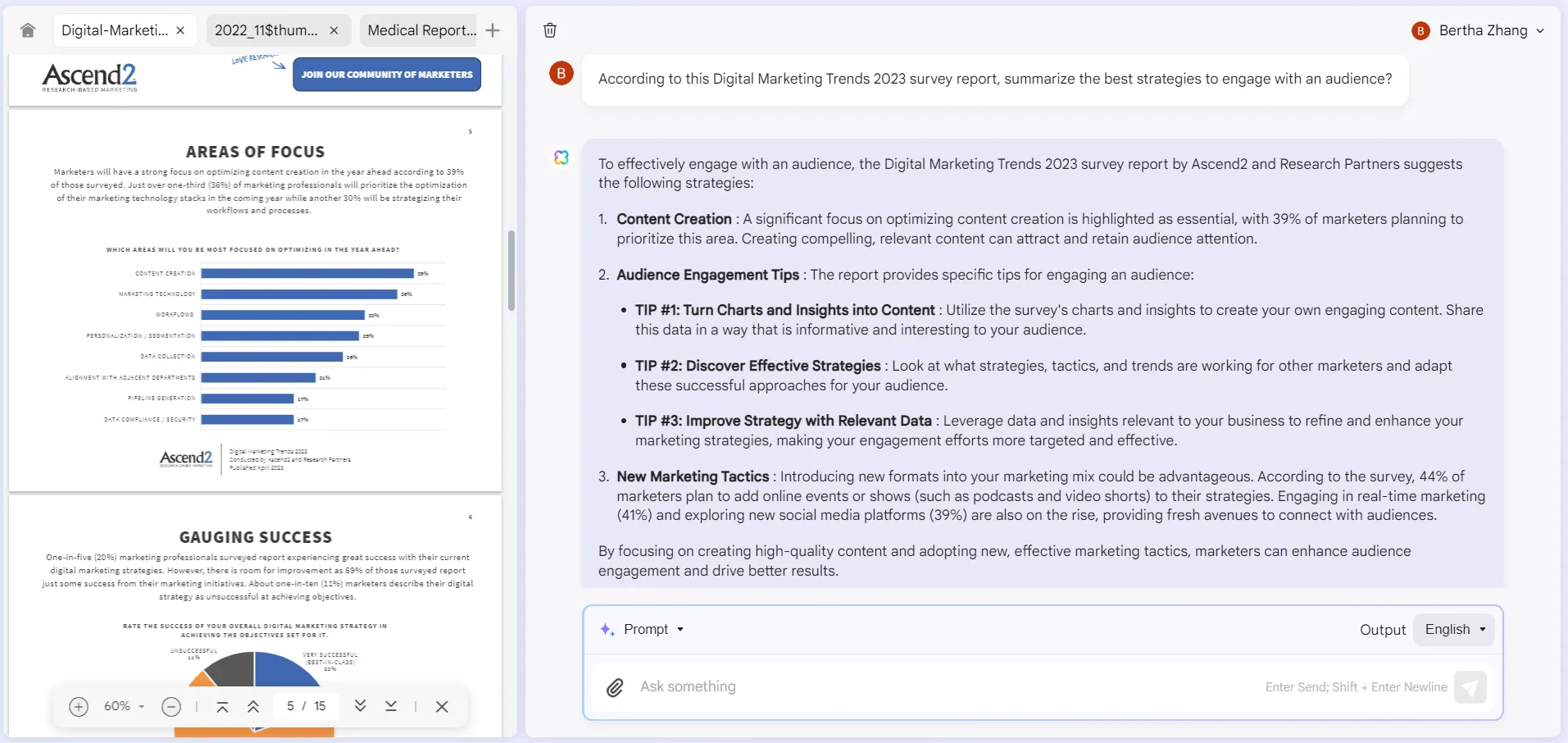The image size is (1568, 743).
Task: Select 'TIP #1: Turn Charts and Insights' text
Action: pos(784,310)
